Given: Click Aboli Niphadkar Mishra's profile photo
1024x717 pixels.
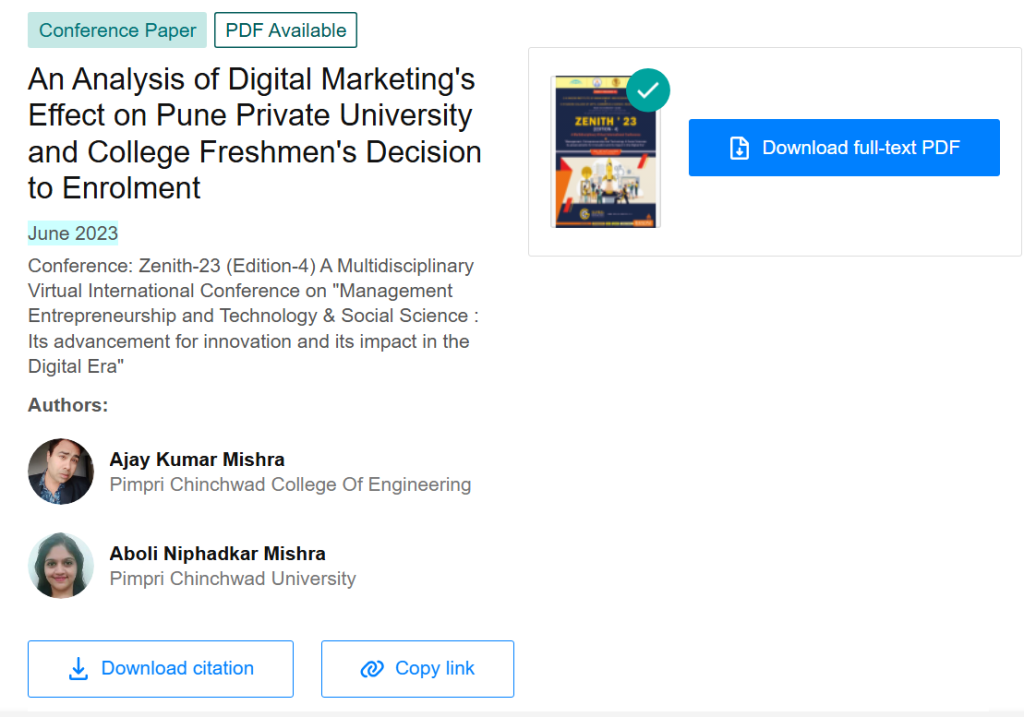Looking at the screenshot, I should point(60,565).
